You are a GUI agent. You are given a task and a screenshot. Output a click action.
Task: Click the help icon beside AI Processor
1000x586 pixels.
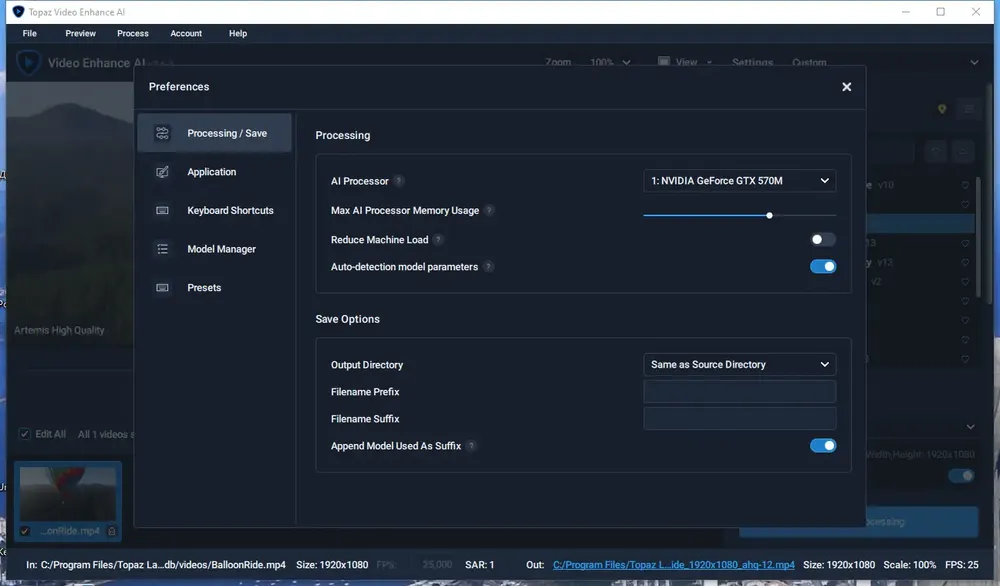tap(399, 181)
